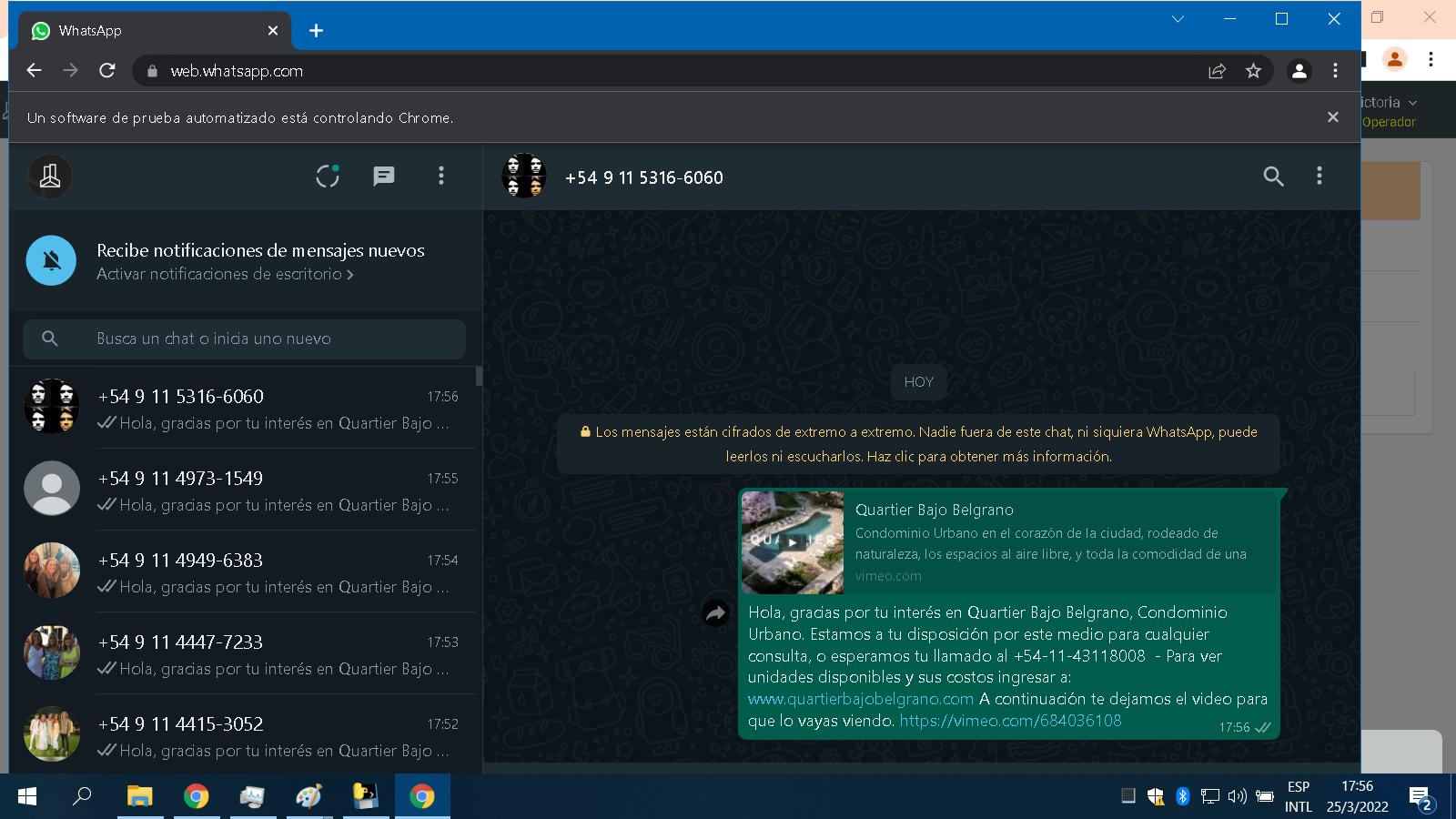Click the lock site info icon
The width and height of the screenshot is (1456, 819).
point(152,71)
